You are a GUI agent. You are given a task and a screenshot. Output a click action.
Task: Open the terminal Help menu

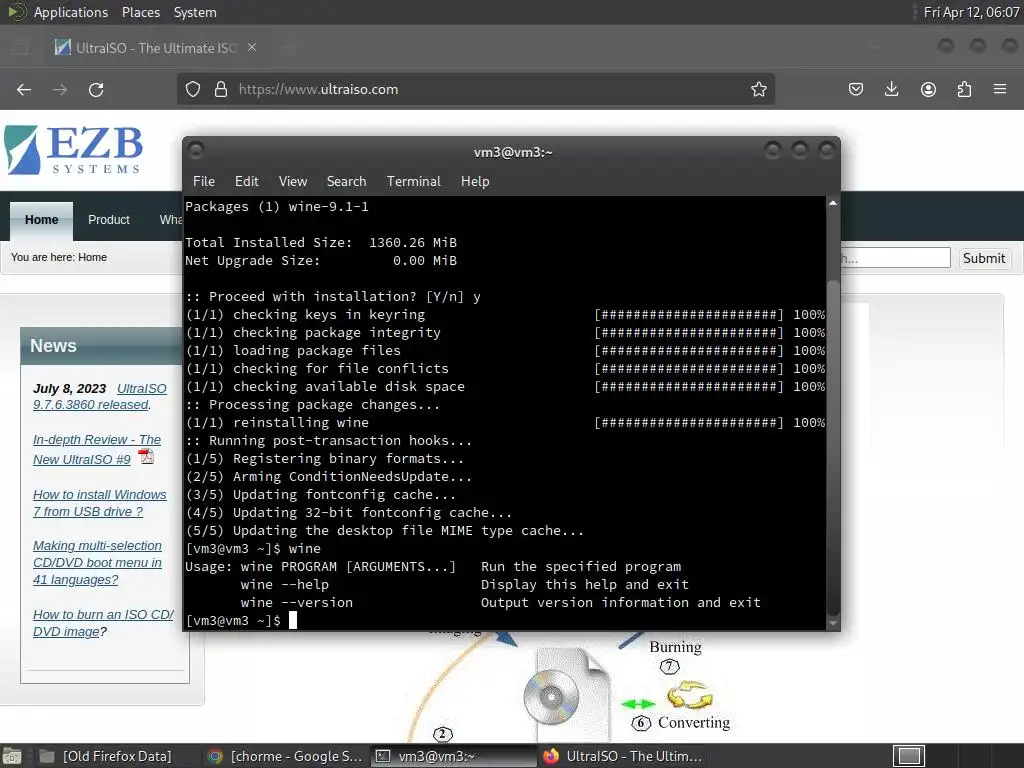pyautogui.click(x=475, y=182)
